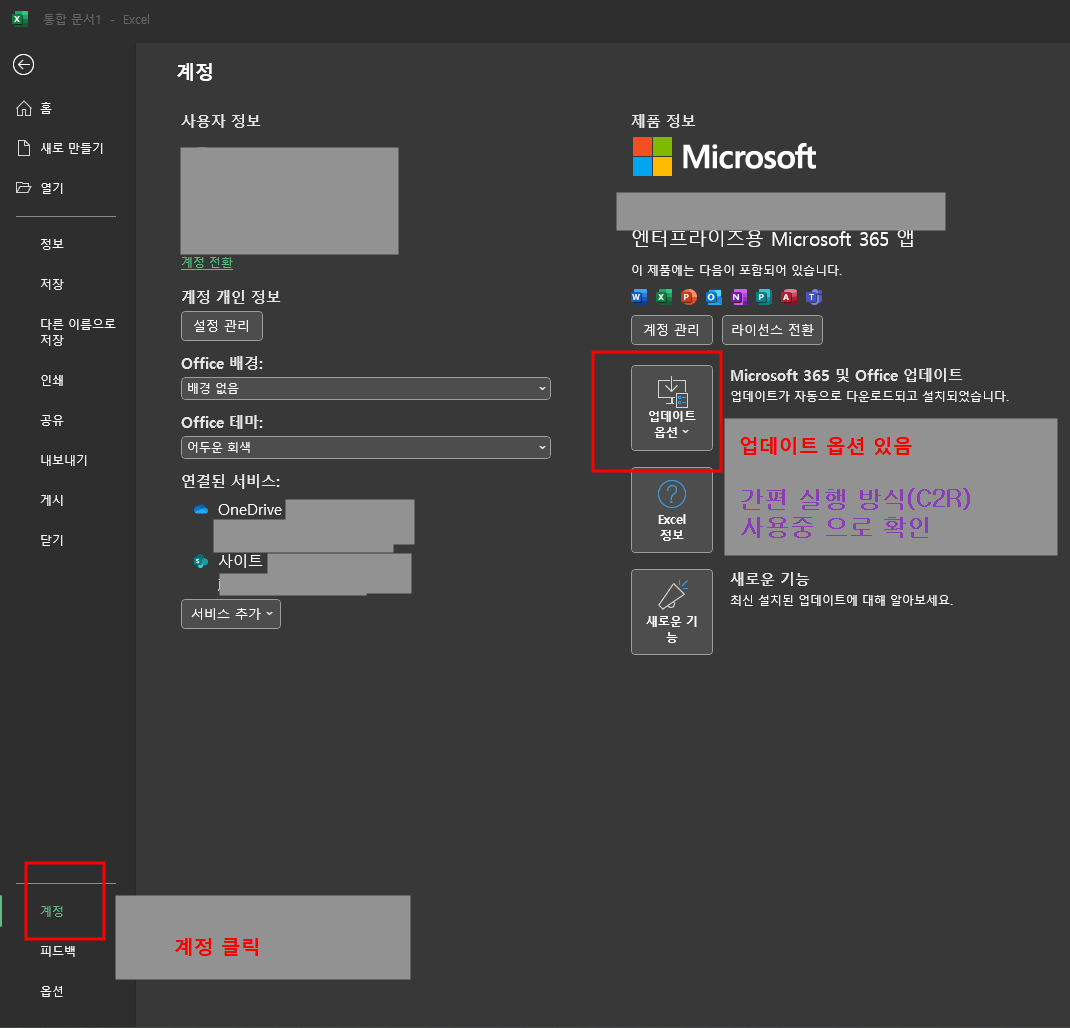This screenshot has width=1070, height=1028.
Task: Open 피드백 in the sidebar
Action: pos(58,951)
